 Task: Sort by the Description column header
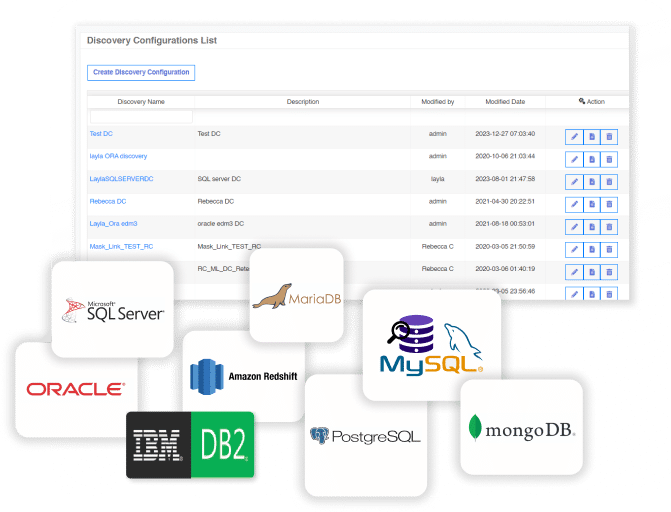click(303, 101)
